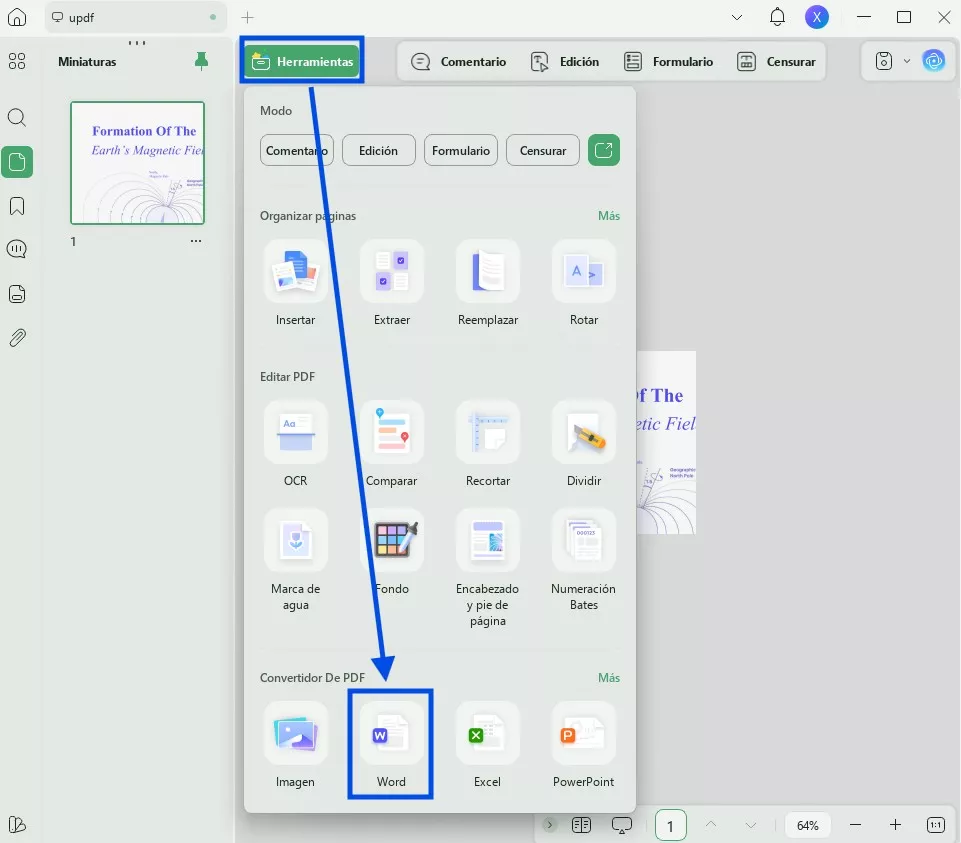Open the comments list sidebar panel
The height and width of the screenshot is (843, 961).
point(17,249)
